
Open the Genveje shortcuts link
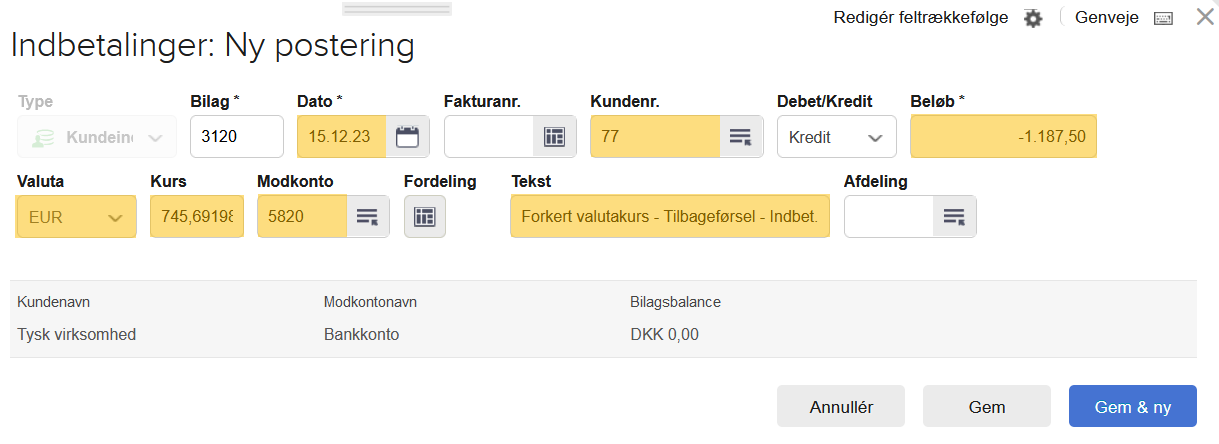[1106, 18]
